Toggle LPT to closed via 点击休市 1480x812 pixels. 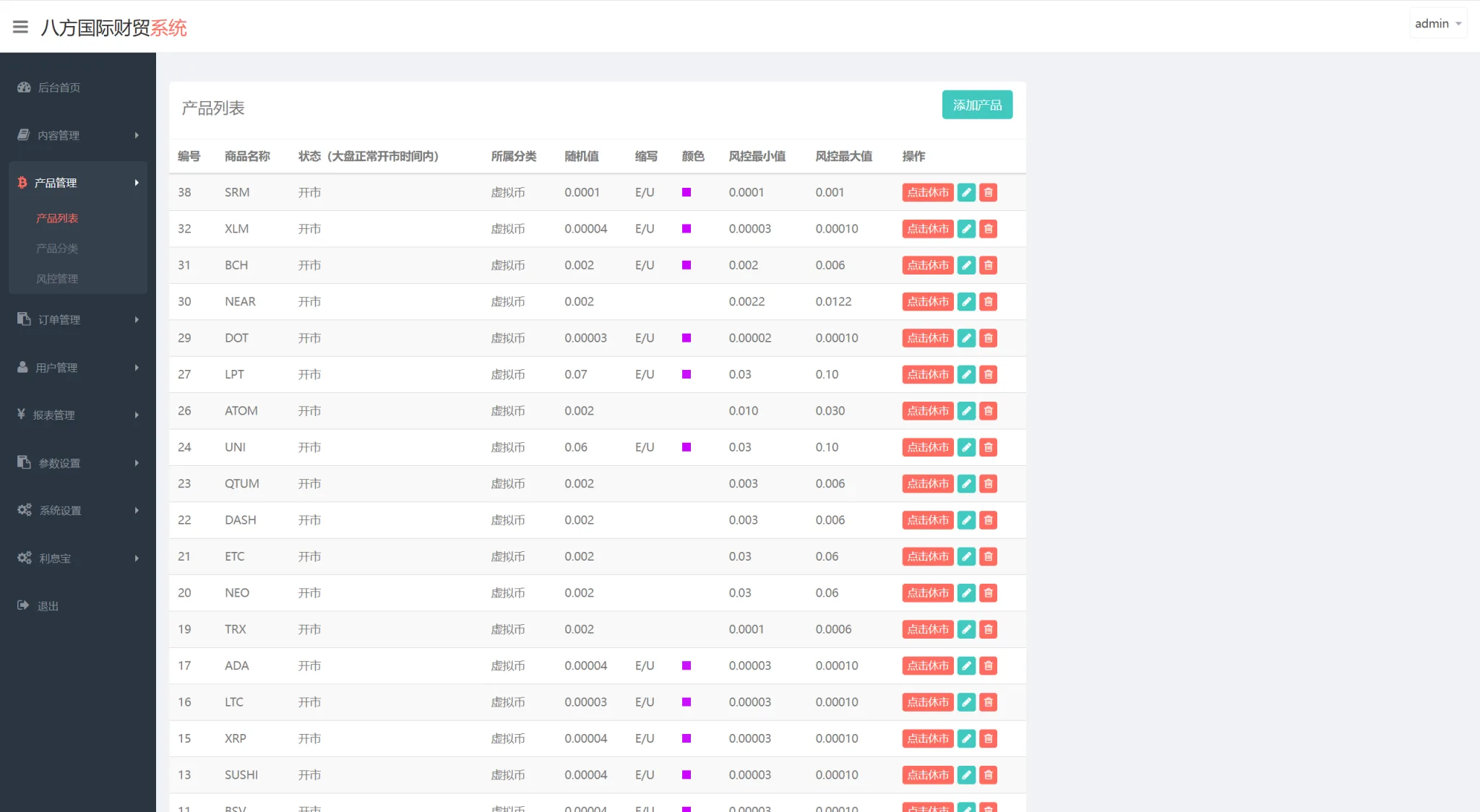click(927, 374)
